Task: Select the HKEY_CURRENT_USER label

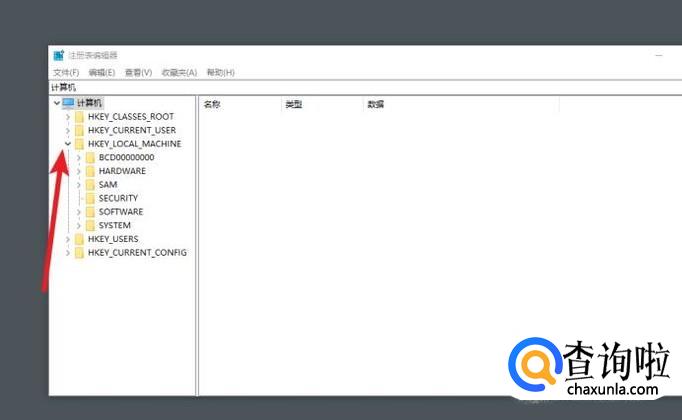Action: point(132,130)
